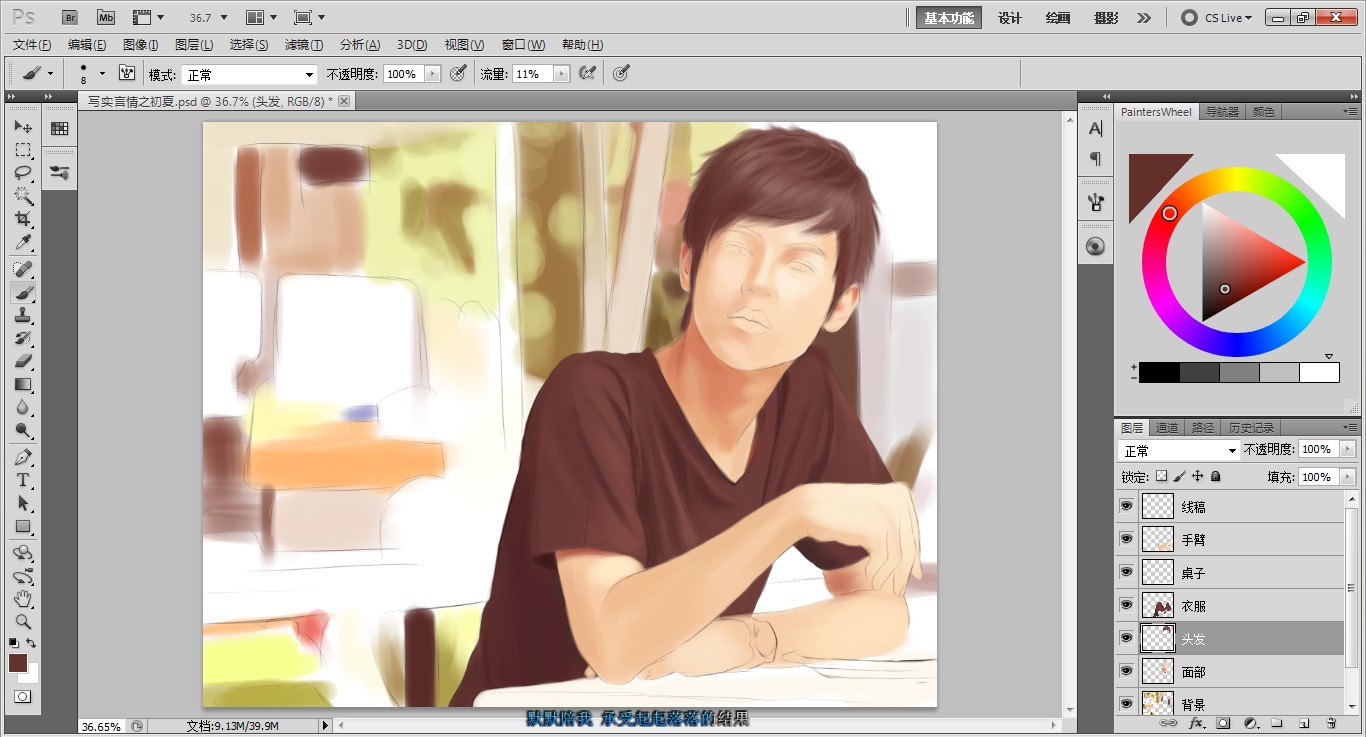Switch to the 通道 tab
The height and width of the screenshot is (737, 1366).
(1167, 427)
